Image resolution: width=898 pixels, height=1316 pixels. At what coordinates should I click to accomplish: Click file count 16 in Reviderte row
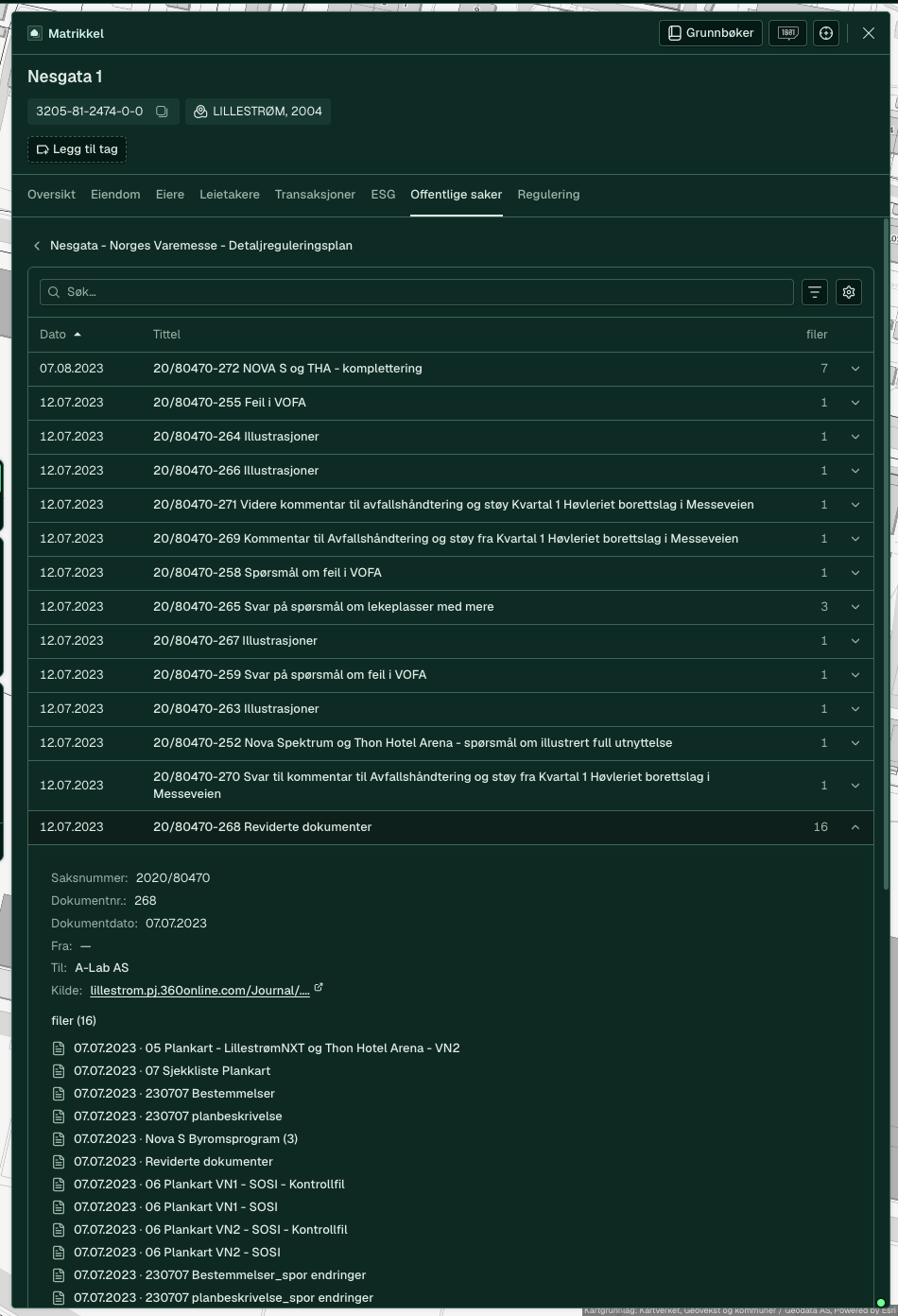tap(820, 827)
